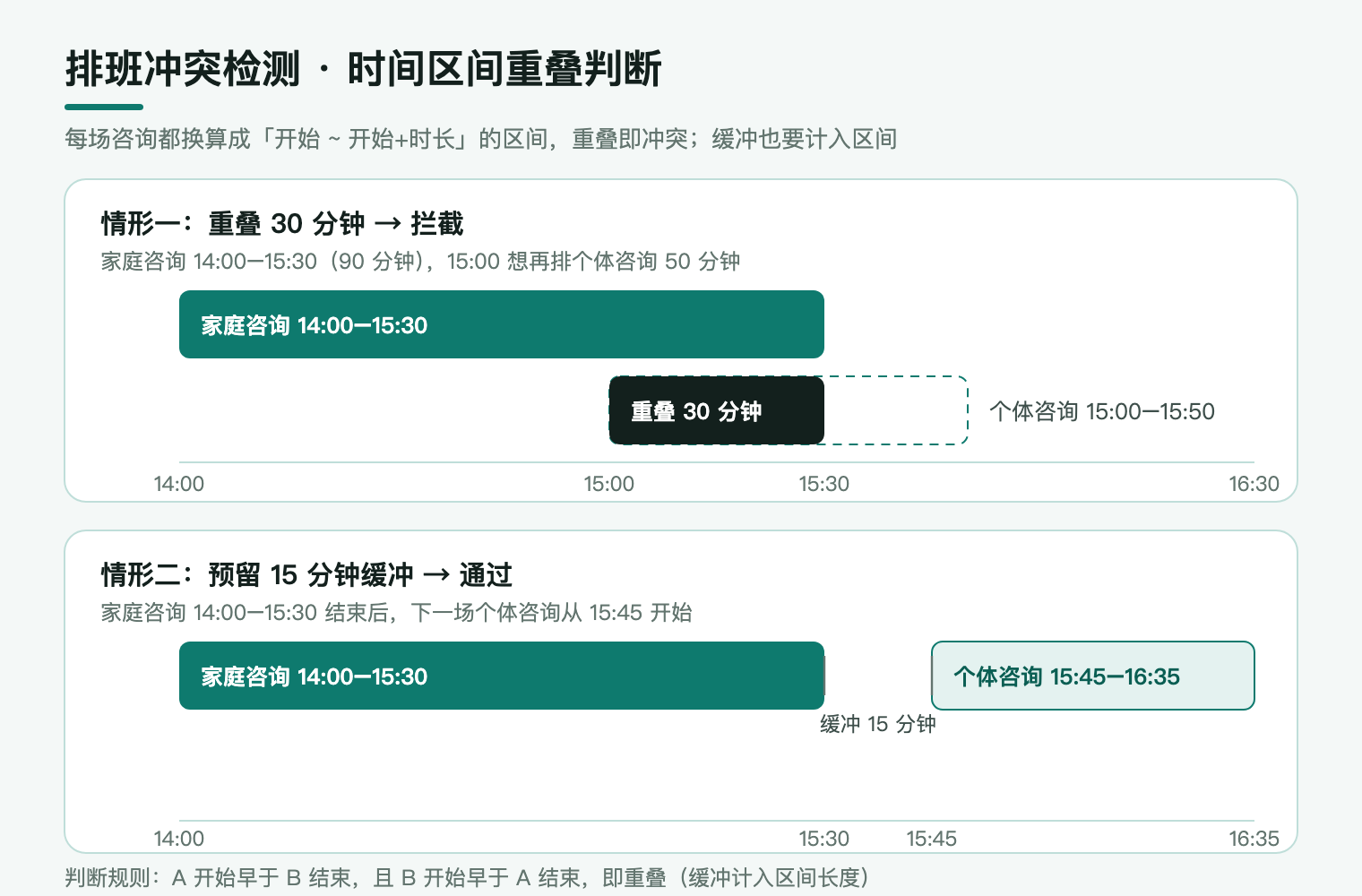Select heading 情形二：预留 15 分钟缓冲 → 通过
Screen dimensions: 1362x896
coord(306,574)
